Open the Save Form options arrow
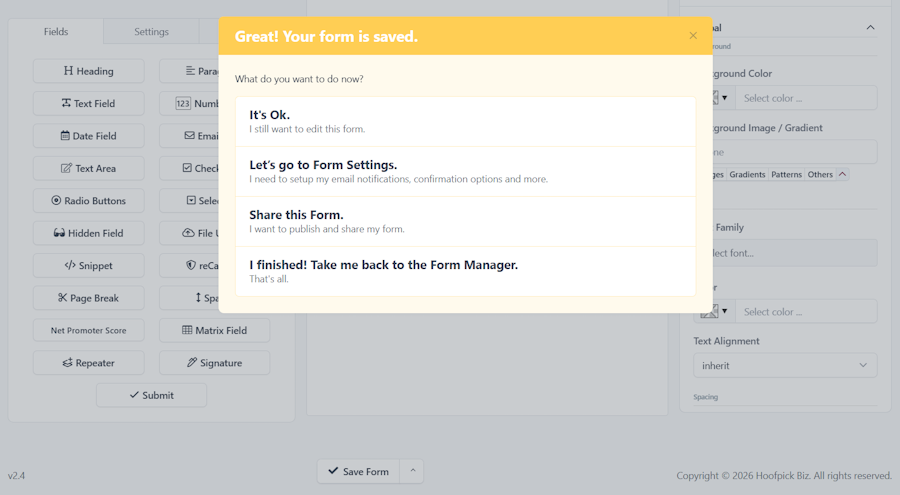 click(412, 471)
